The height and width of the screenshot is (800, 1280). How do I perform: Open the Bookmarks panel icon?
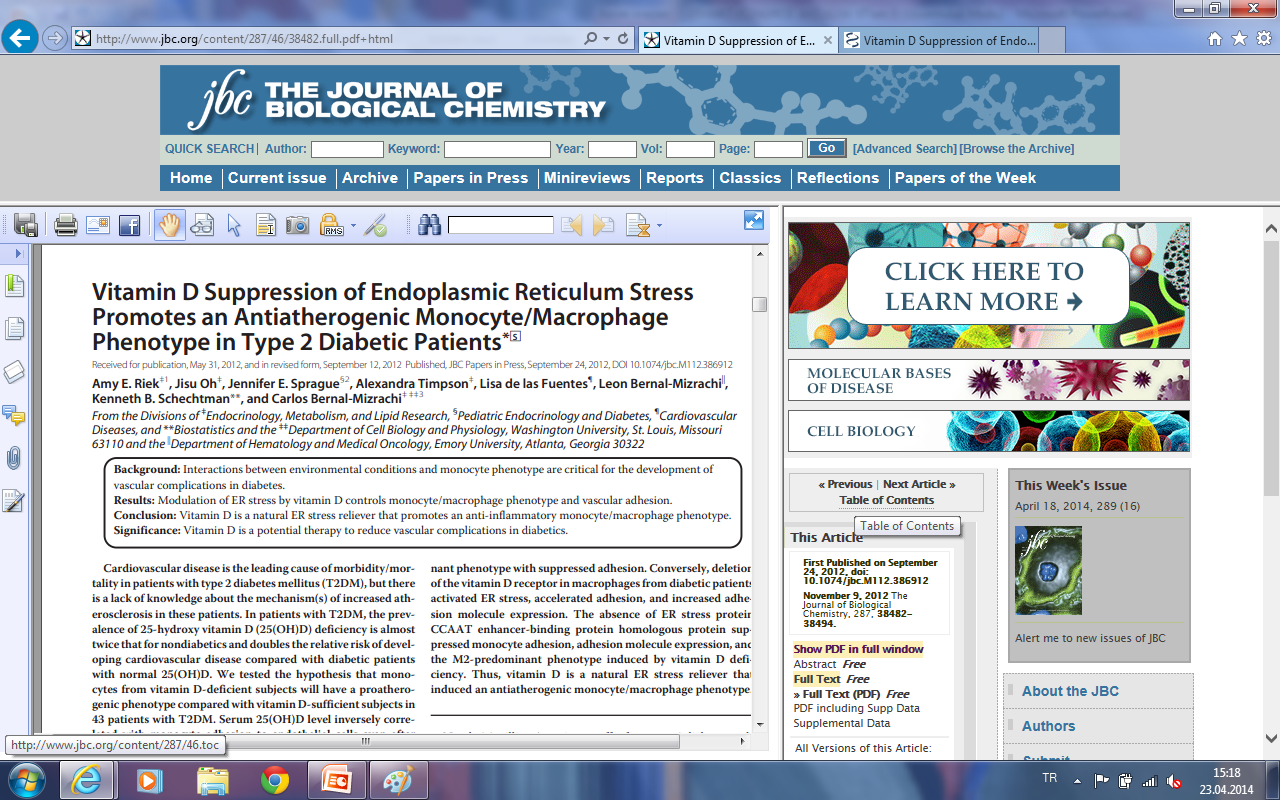[x=14, y=286]
